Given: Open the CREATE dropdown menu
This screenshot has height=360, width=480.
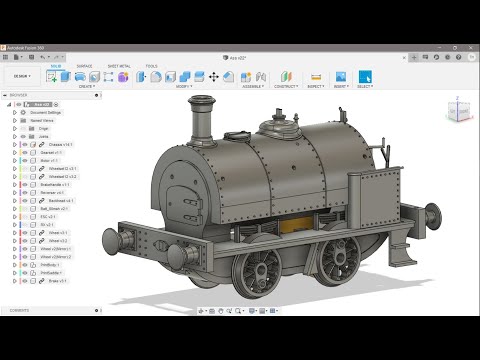Looking at the screenshot, I should click(87, 86).
